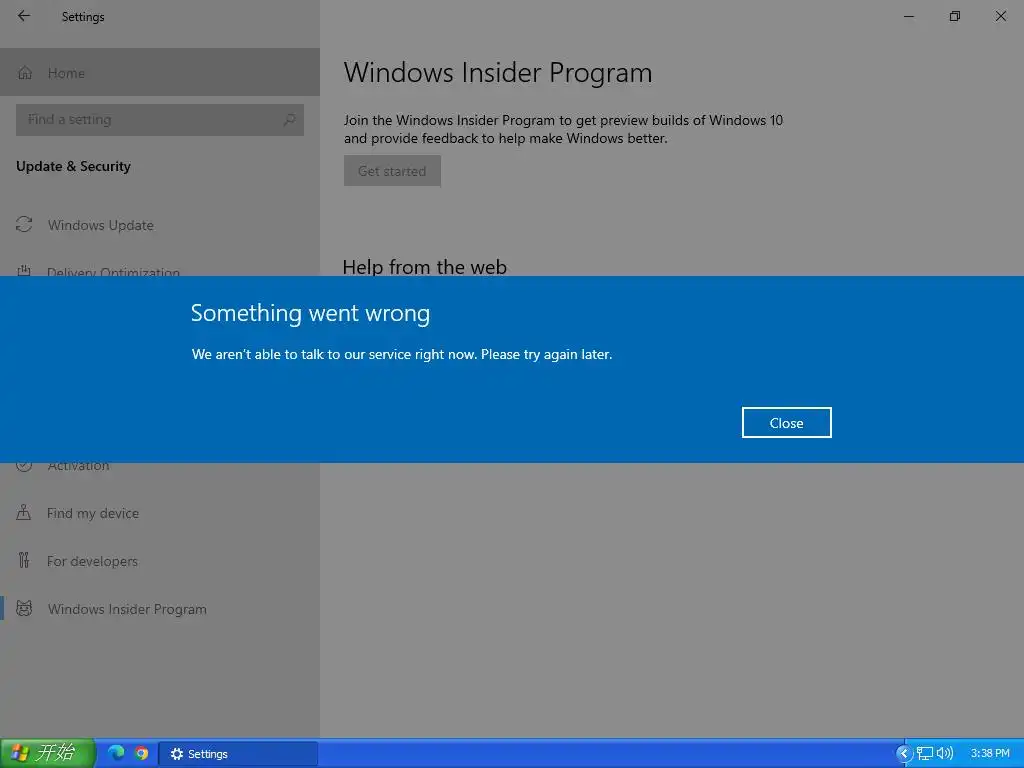
Task: Click the search magnifier icon
Action: point(289,120)
